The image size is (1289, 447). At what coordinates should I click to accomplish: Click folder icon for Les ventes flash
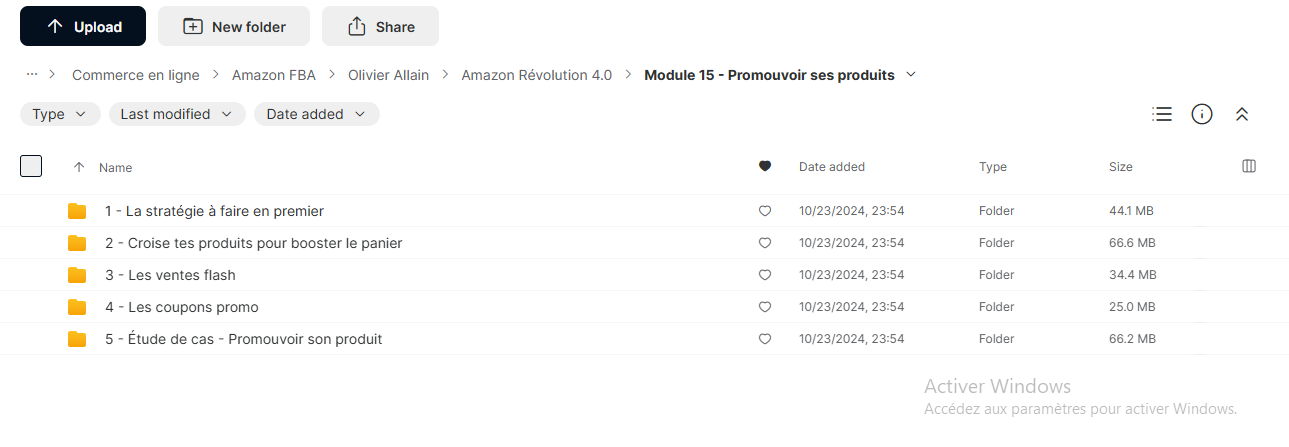point(77,275)
